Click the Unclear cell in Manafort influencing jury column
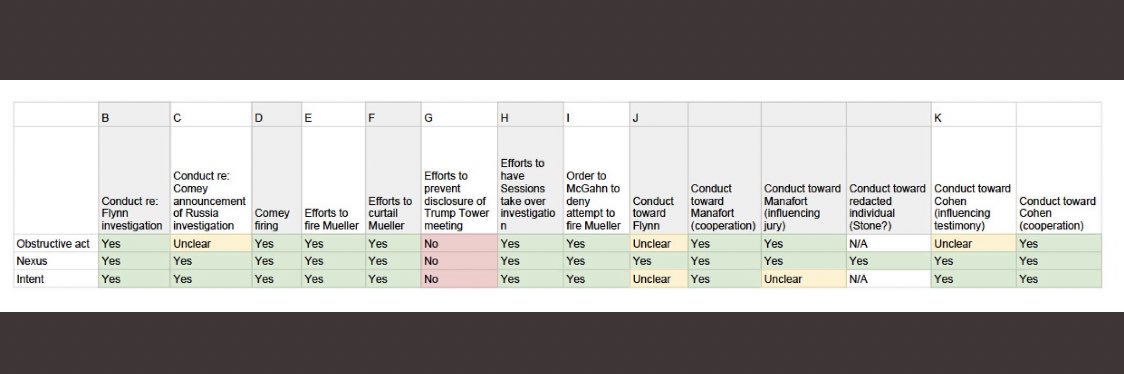 [x=804, y=279]
